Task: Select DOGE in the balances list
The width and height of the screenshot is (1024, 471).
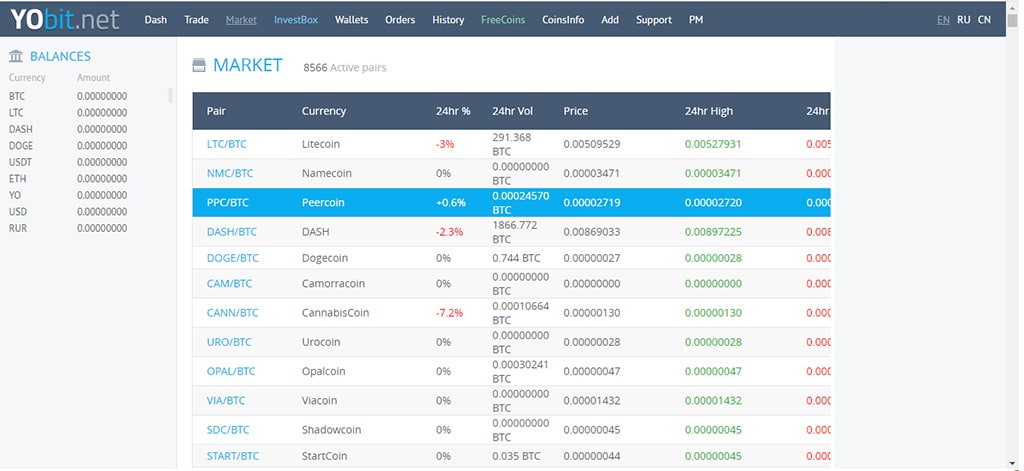Action: pyautogui.click(x=21, y=146)
